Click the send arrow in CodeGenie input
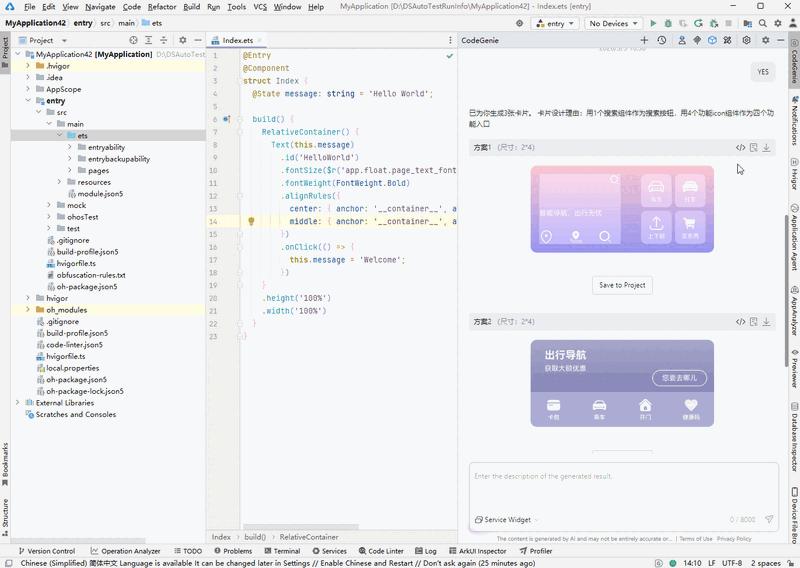800x568 pixels. [x=769, y=520]
